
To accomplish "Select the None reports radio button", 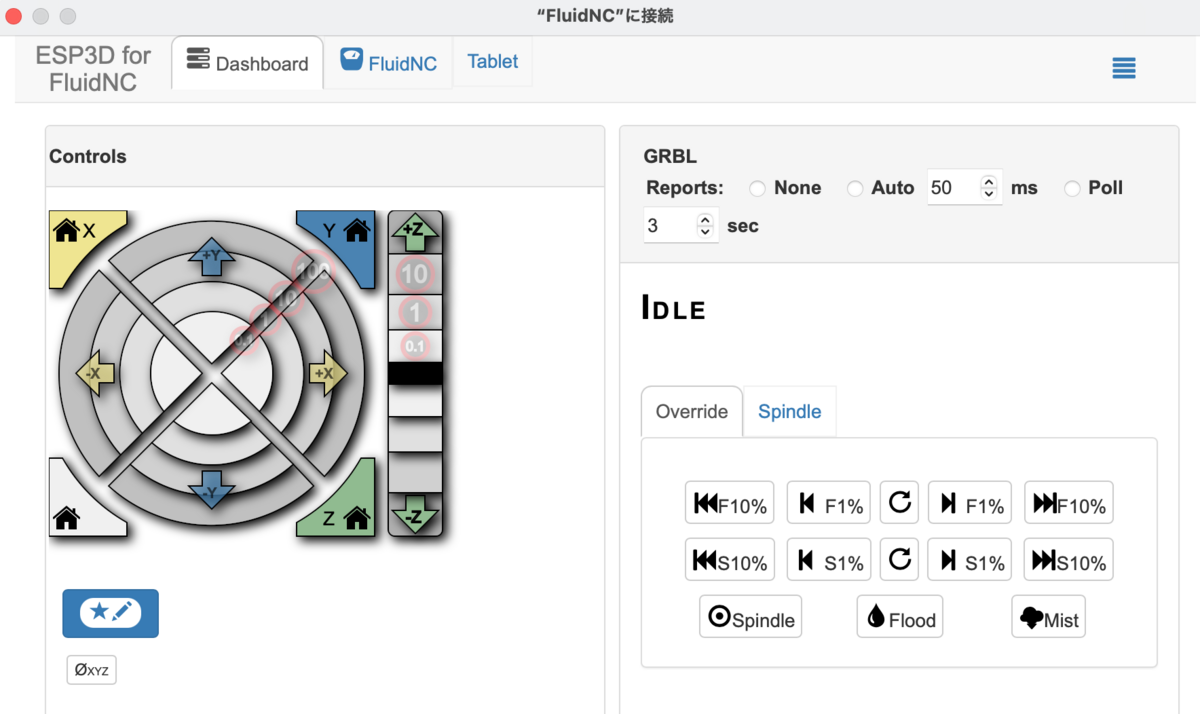I will pos(757,188).
